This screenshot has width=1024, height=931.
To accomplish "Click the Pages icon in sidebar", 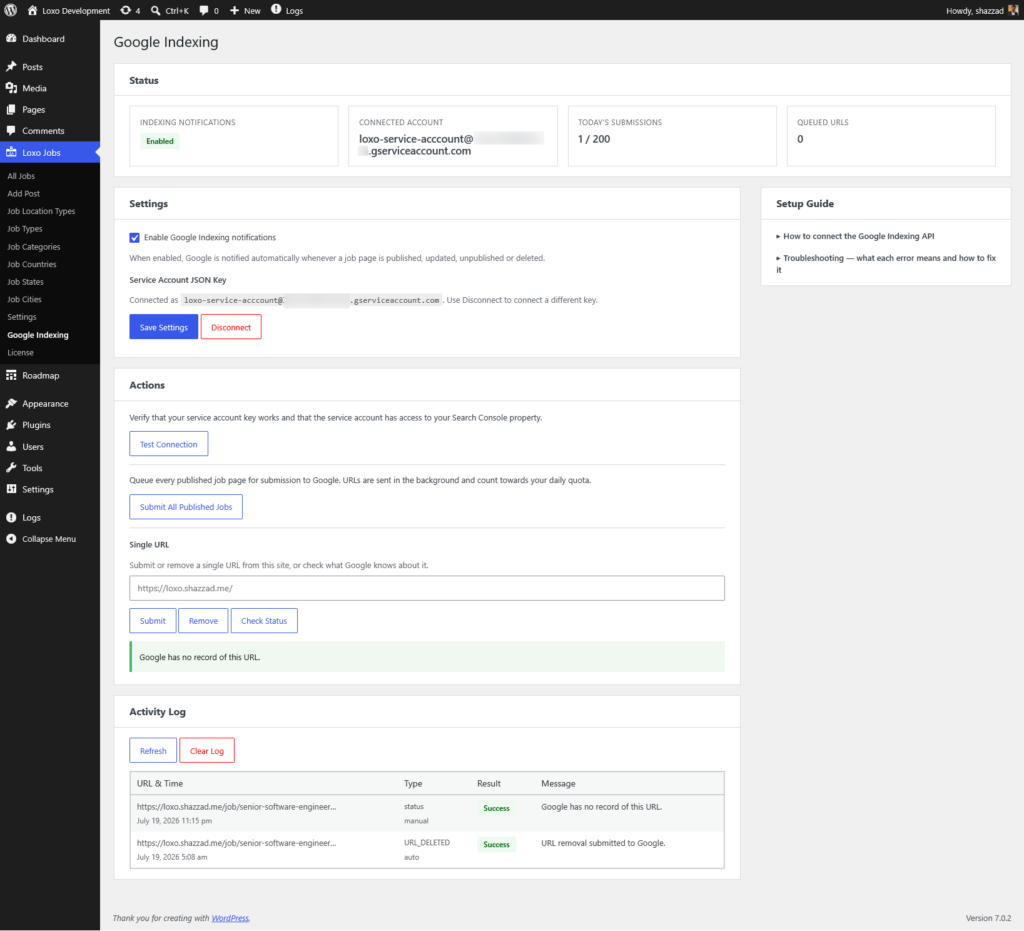I will pyautogui.click(x=11, y=110).
